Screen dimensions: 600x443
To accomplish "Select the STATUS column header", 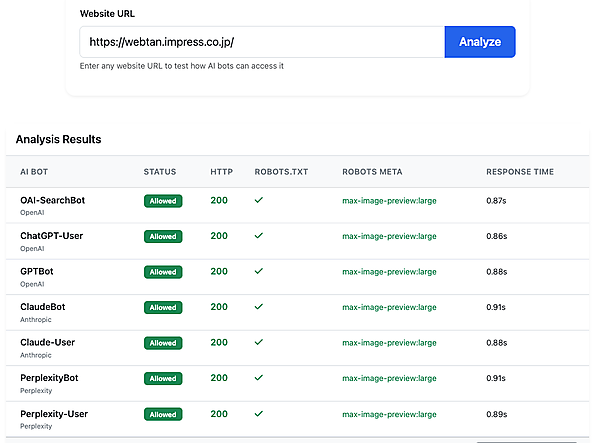I will click(x=160, y=172).
